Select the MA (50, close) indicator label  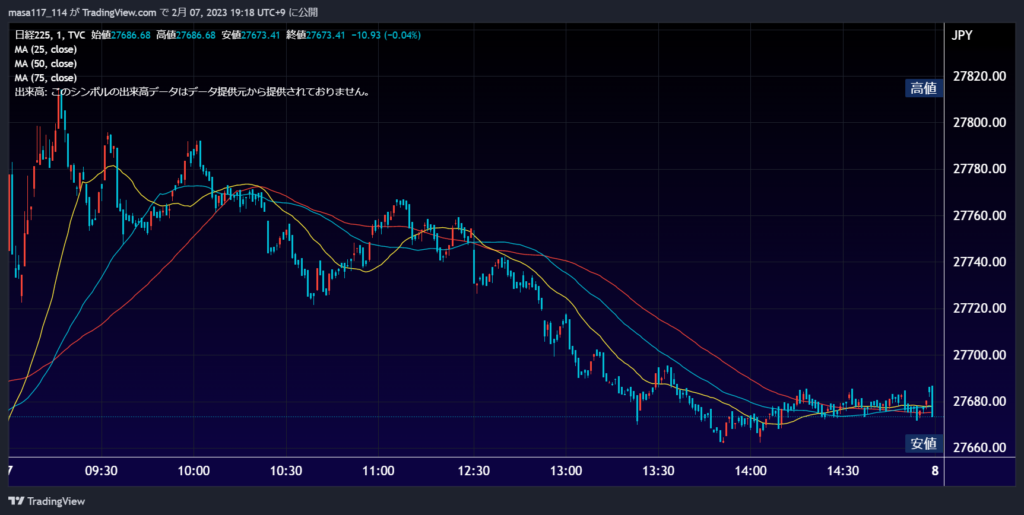[46, 64]
